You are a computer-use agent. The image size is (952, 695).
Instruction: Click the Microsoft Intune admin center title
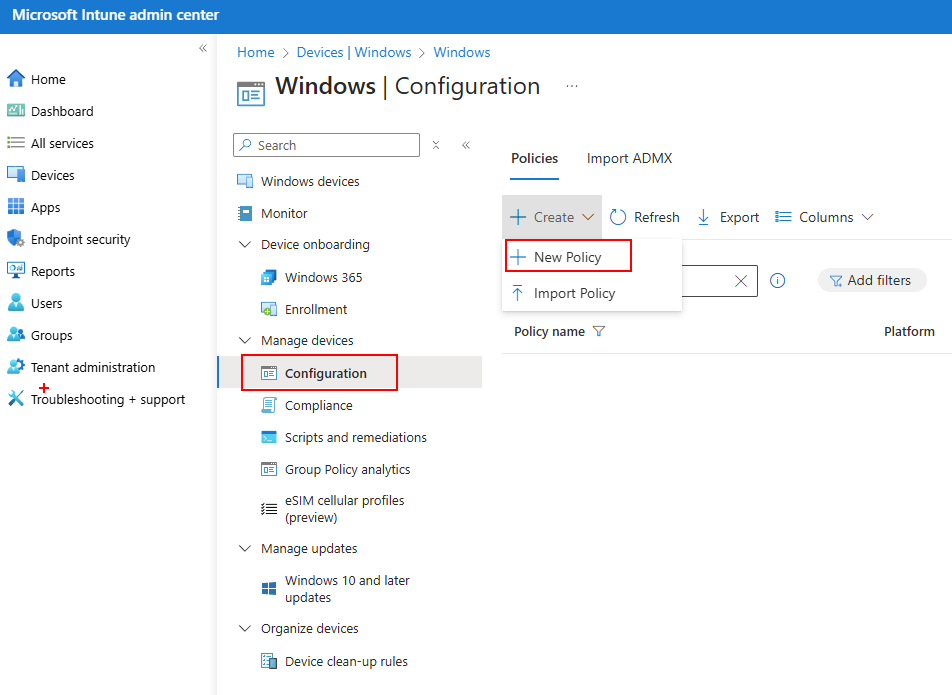click(x=115, y=15)
